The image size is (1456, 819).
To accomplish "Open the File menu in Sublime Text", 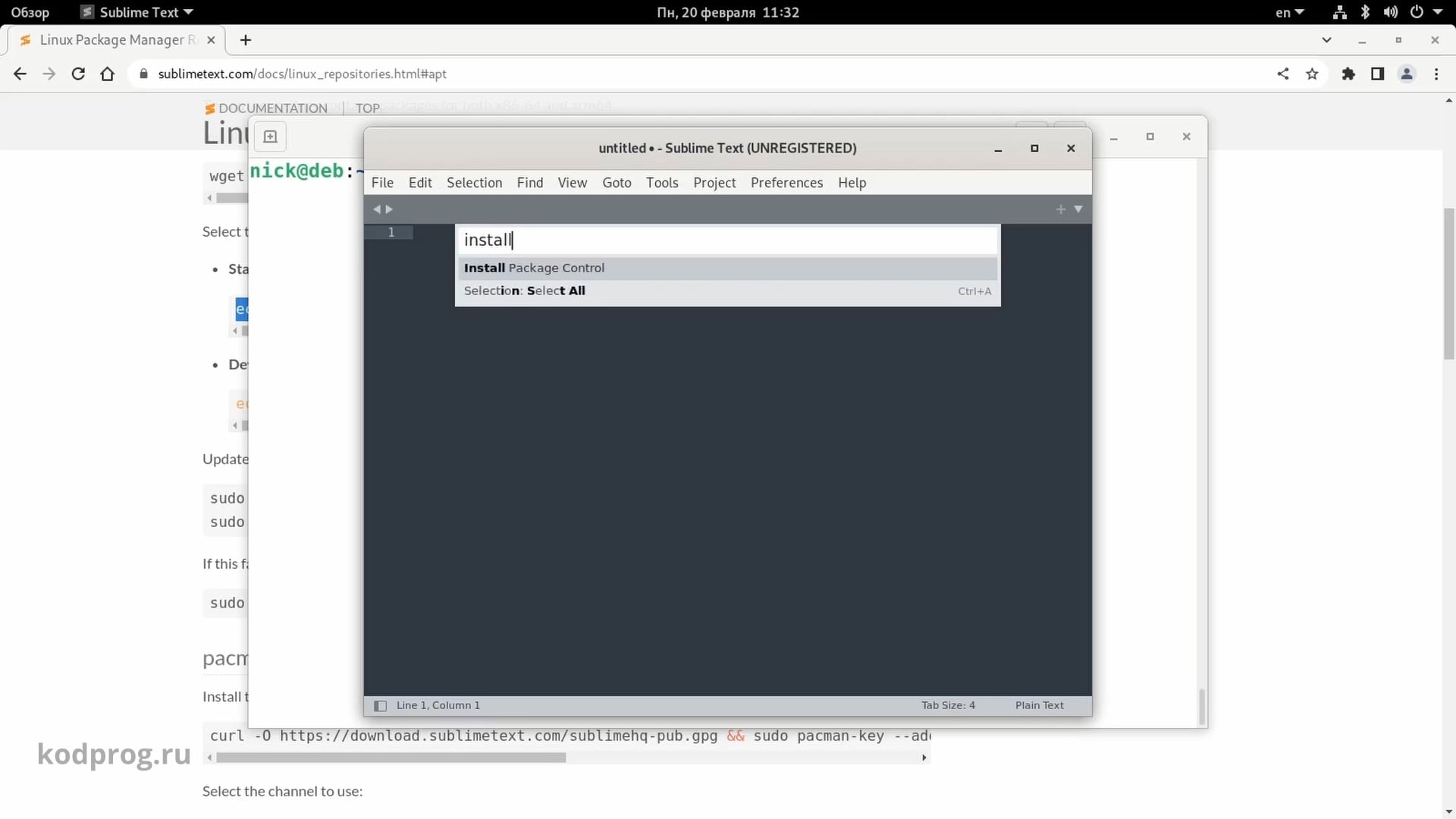I will pyautogui.click(x=382, y=183).
